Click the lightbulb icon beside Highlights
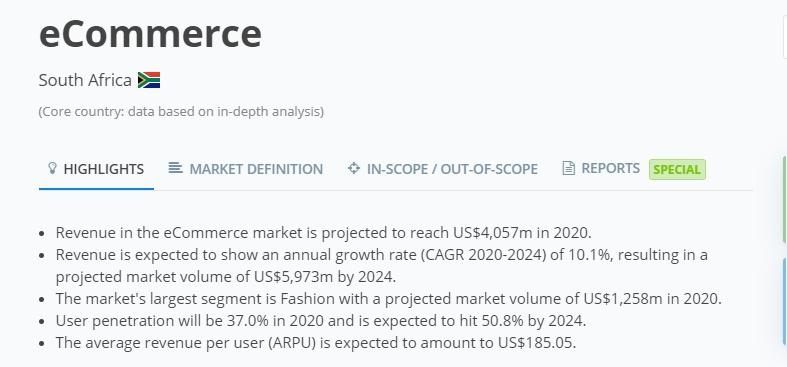 pos(52,168)
